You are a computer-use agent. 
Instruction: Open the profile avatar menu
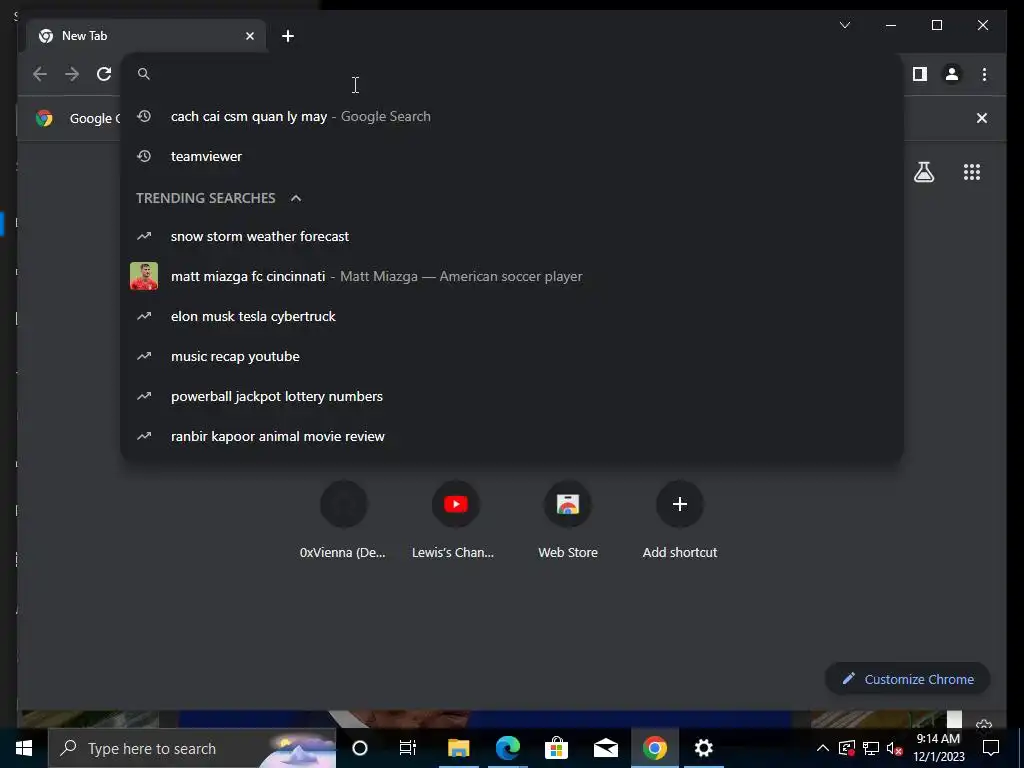coord(952,74)
